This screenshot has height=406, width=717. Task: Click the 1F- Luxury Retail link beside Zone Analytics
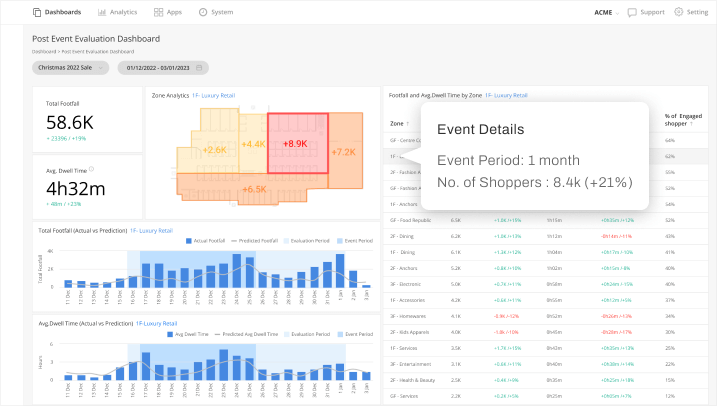214,96
